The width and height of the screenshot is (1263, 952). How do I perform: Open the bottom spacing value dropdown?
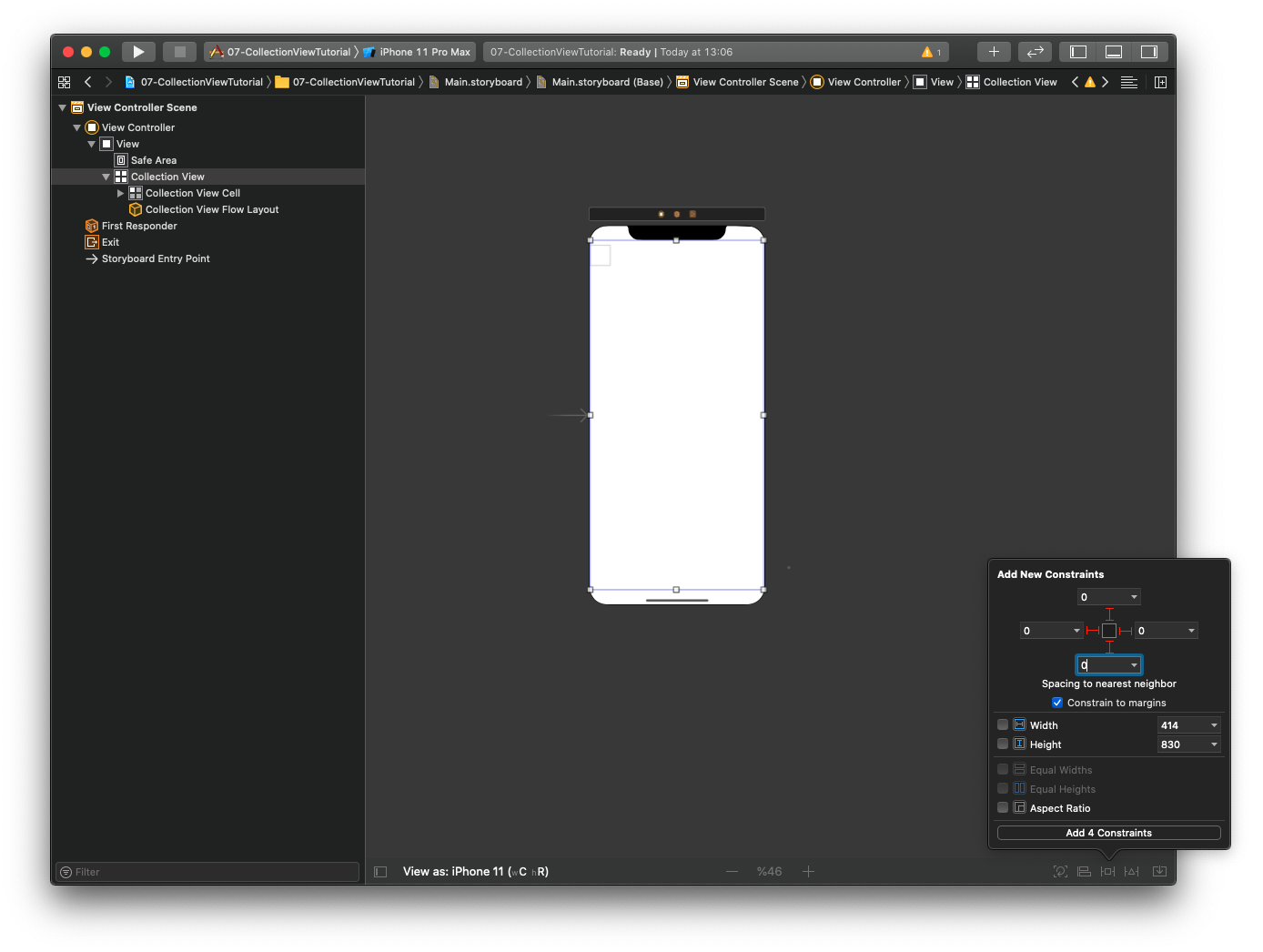(1132, 664)
